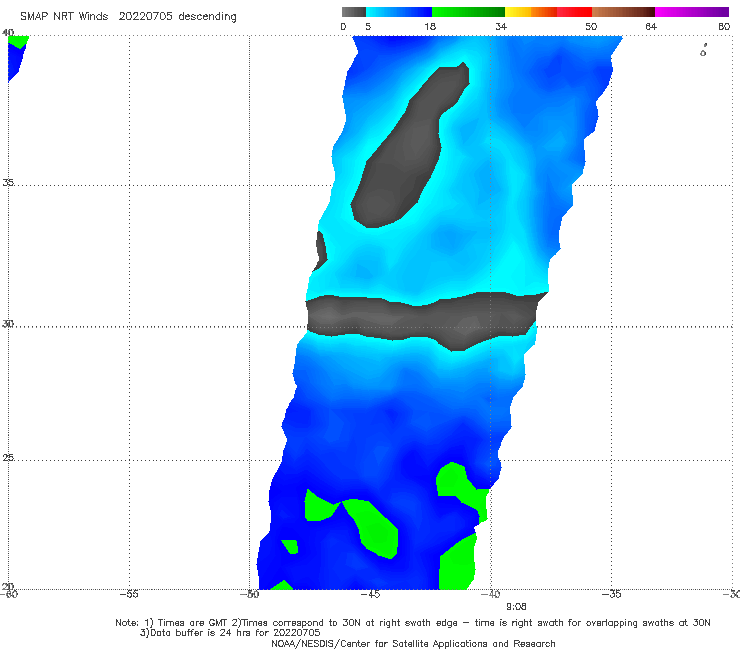Click the 'NOAA/NESDIS/Center for Satellite Applications and Research' credit
This screenshot has height=650, width=740.
pos(413,643)
